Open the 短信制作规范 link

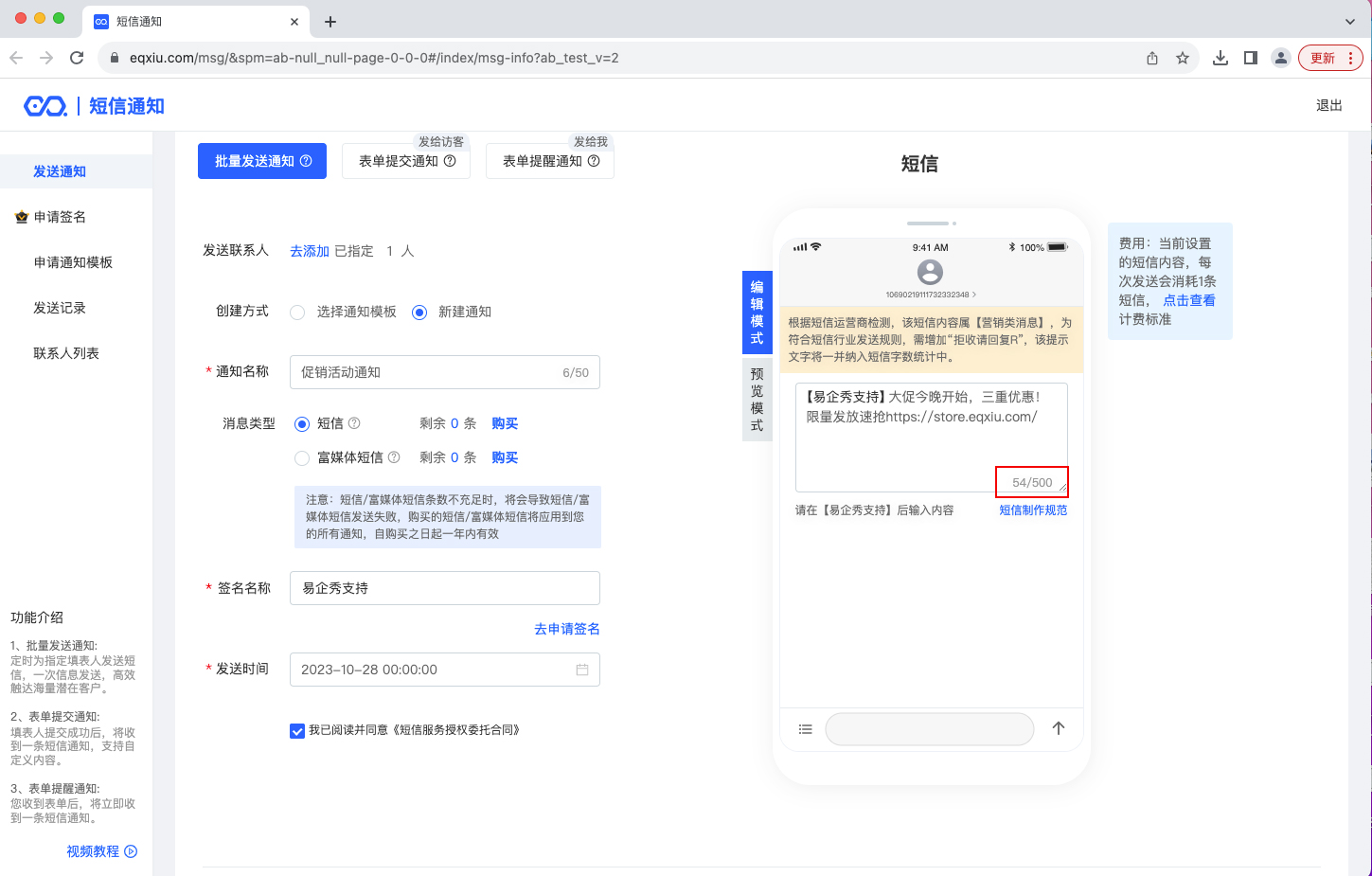1033,510
